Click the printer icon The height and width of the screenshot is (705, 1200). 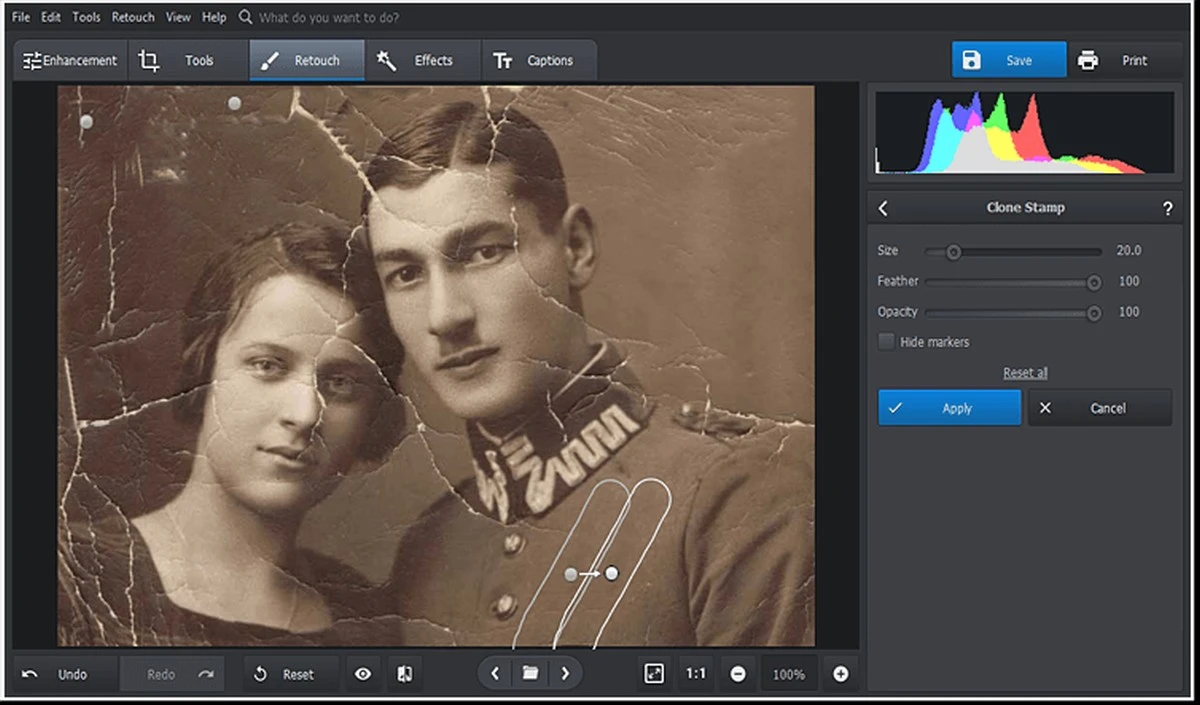tap(1088, 61)
